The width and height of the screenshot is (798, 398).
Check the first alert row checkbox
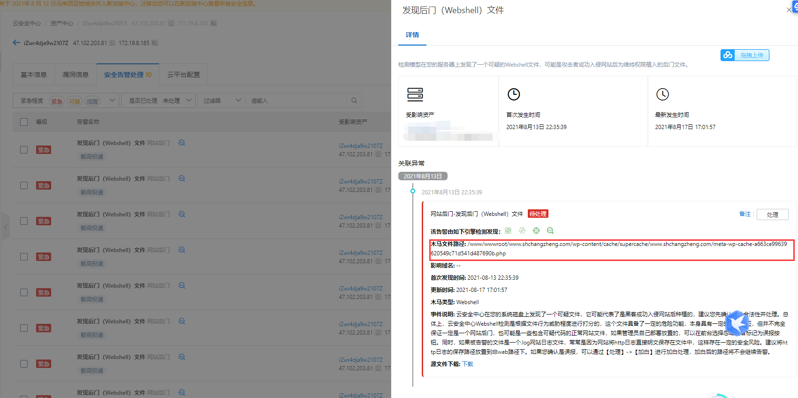[x=24, y=150]
